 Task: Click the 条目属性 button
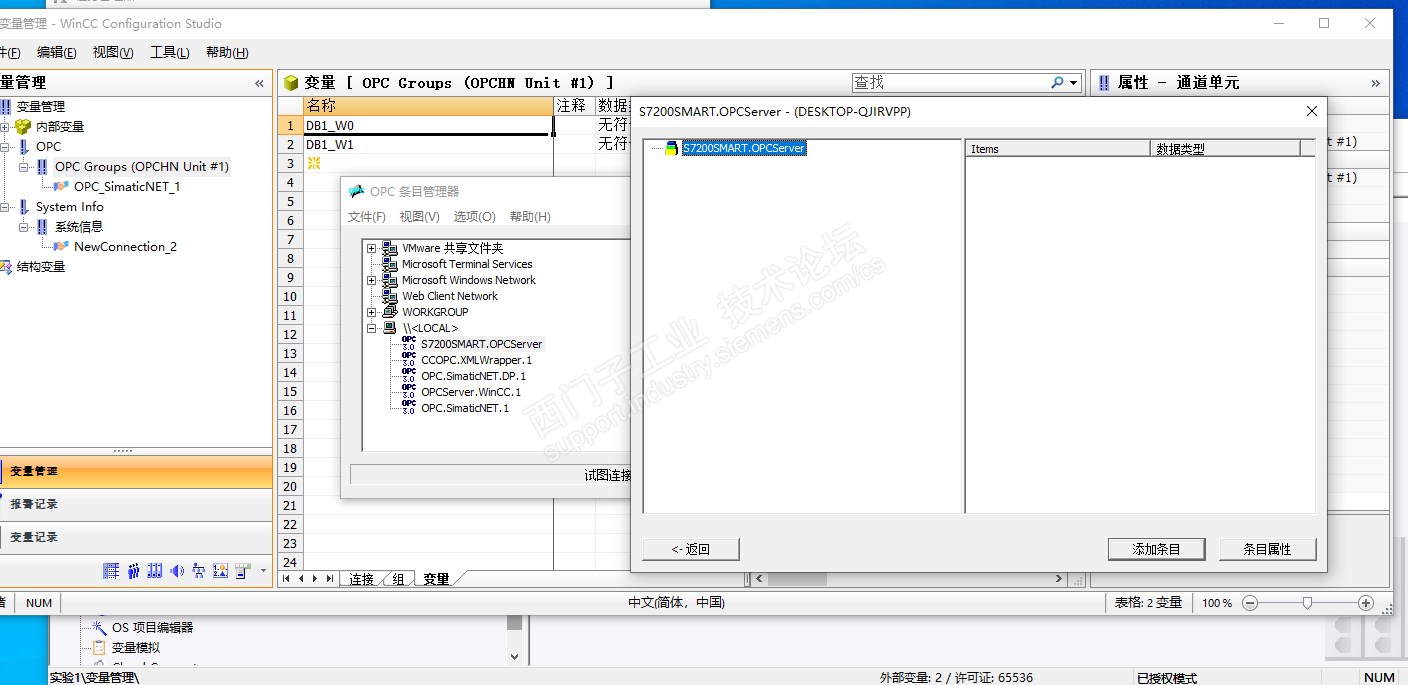point(1267,549)
